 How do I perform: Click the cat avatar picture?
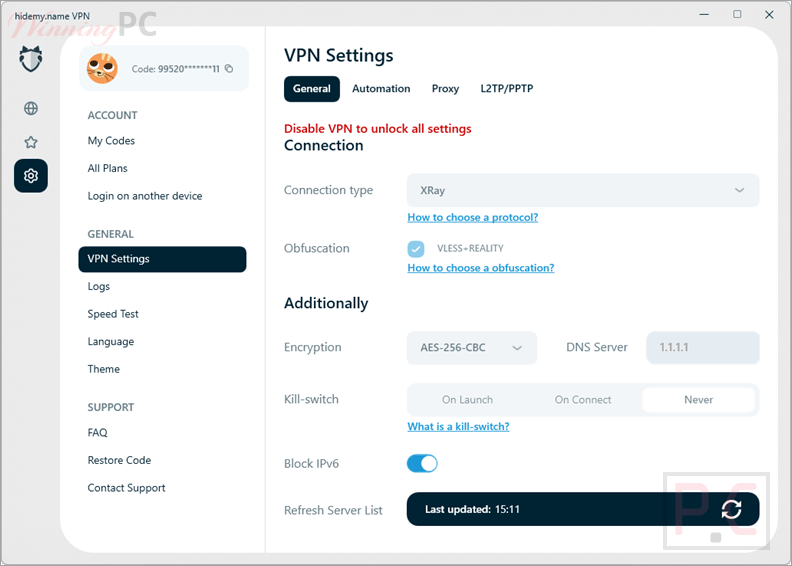[x=103, y=68]
